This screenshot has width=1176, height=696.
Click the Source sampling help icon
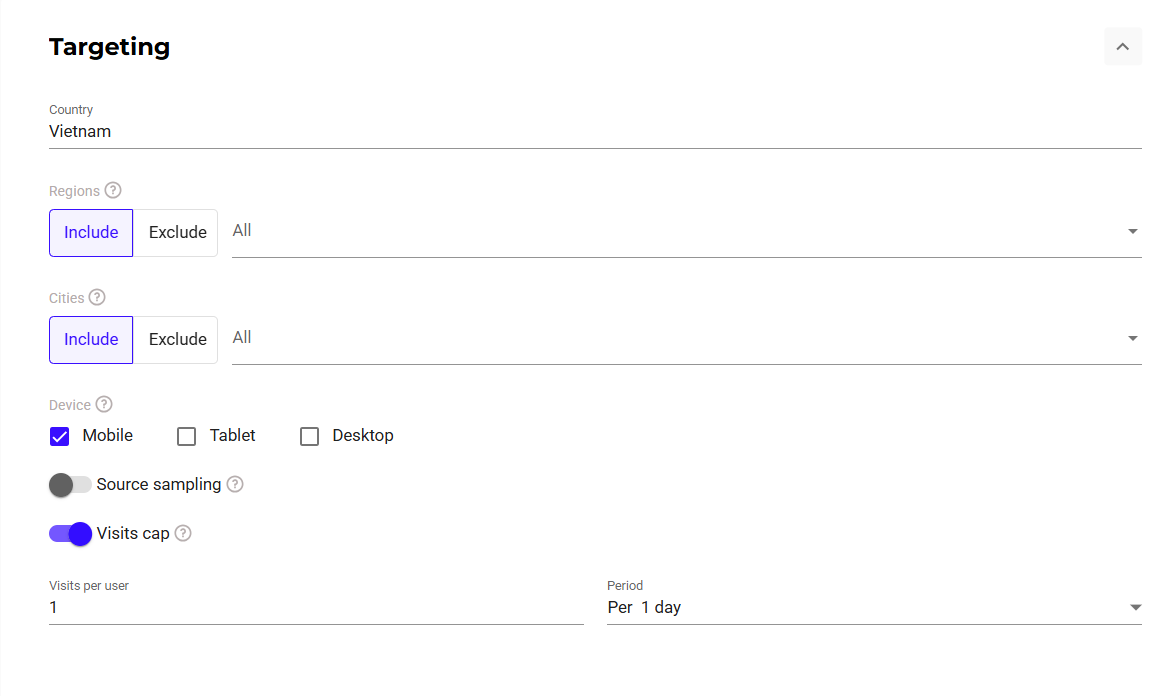click(235, 484)
